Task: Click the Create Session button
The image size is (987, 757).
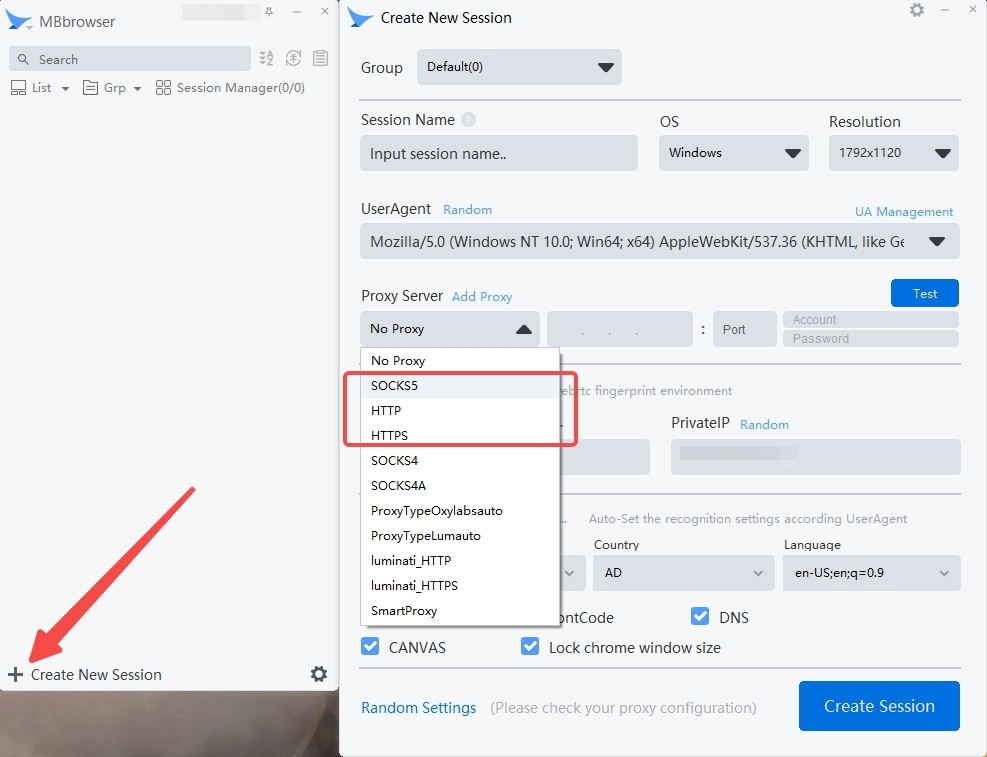Action: click(879, 706)
